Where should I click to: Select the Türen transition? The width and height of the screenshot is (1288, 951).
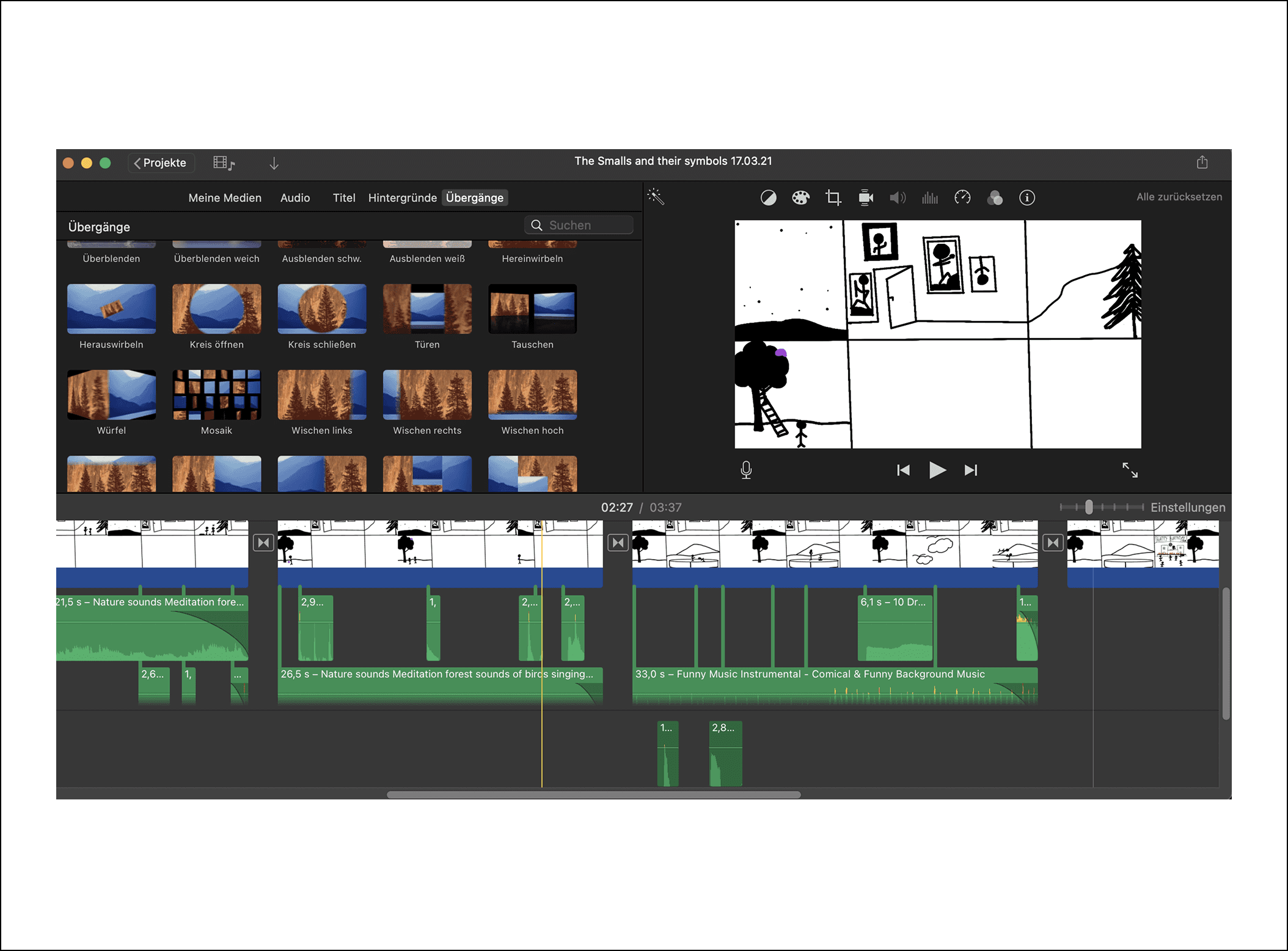click(x=427, y=309)
